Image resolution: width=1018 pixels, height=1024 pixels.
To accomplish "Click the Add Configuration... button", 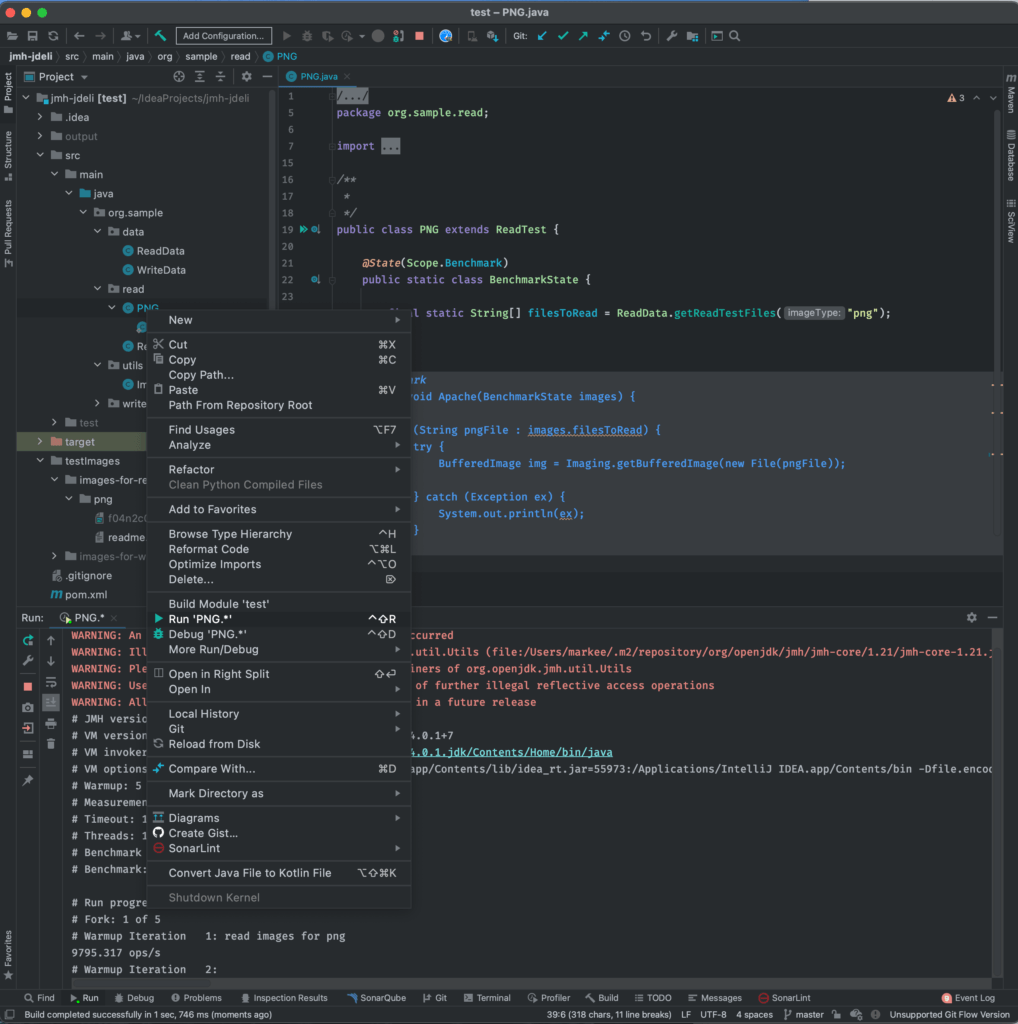I will coord(224,36).
